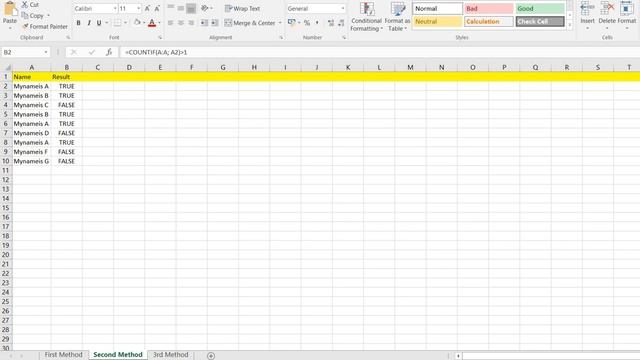Open Format as Table gallery
Screen dimensions: 640x360
(397, 17)
